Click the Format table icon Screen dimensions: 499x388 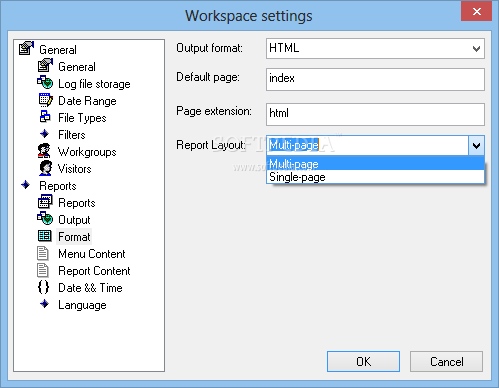45,236
